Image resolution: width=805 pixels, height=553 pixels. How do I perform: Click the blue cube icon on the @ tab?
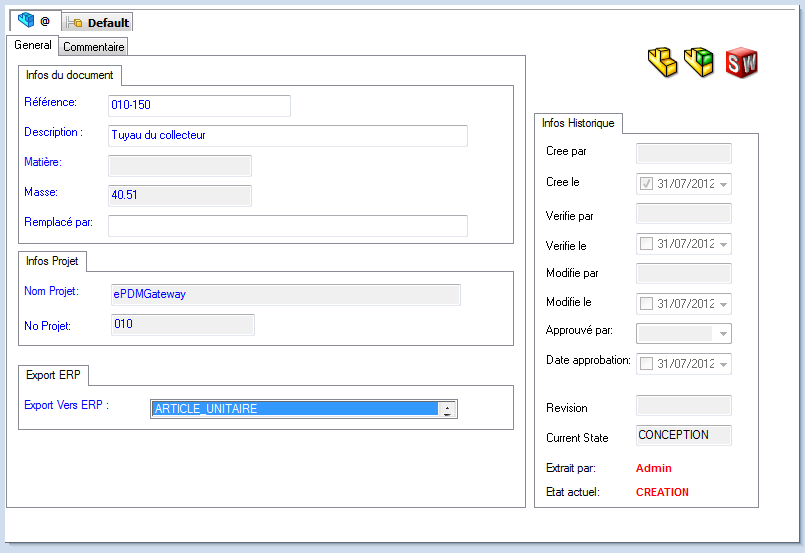pos(26,21)
